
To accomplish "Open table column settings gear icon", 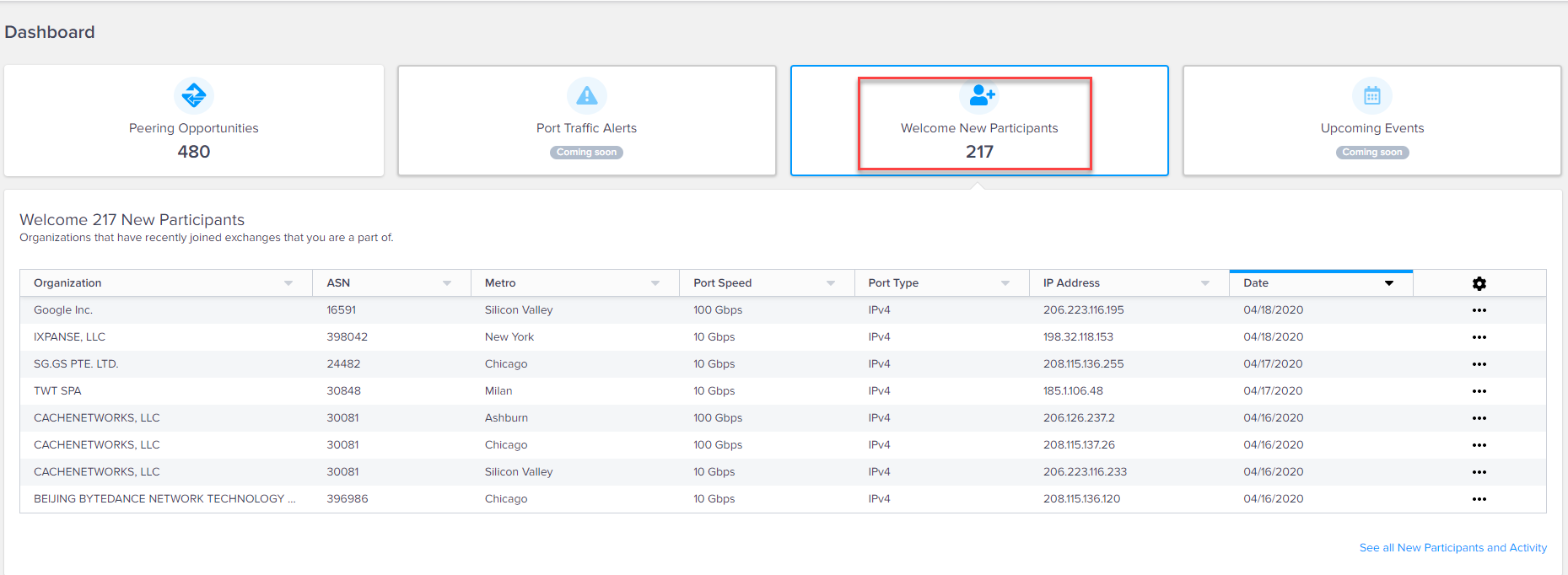I will point(1479,283).
